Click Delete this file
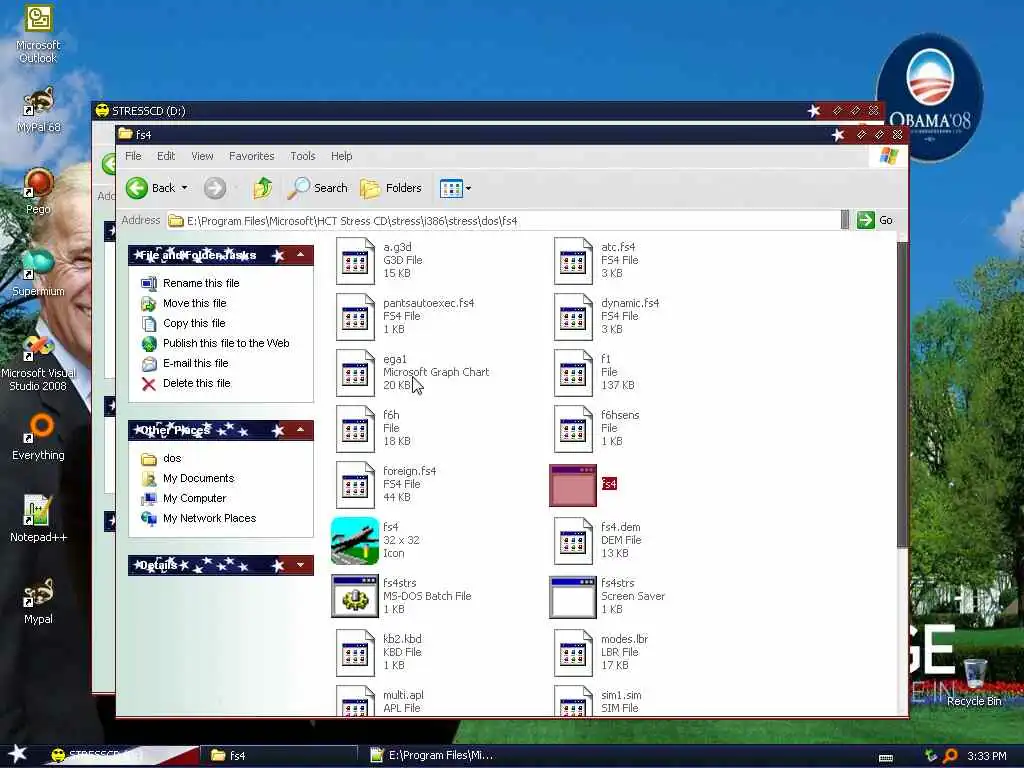The width and height of the screenshot is (1024, 768). 197,383
